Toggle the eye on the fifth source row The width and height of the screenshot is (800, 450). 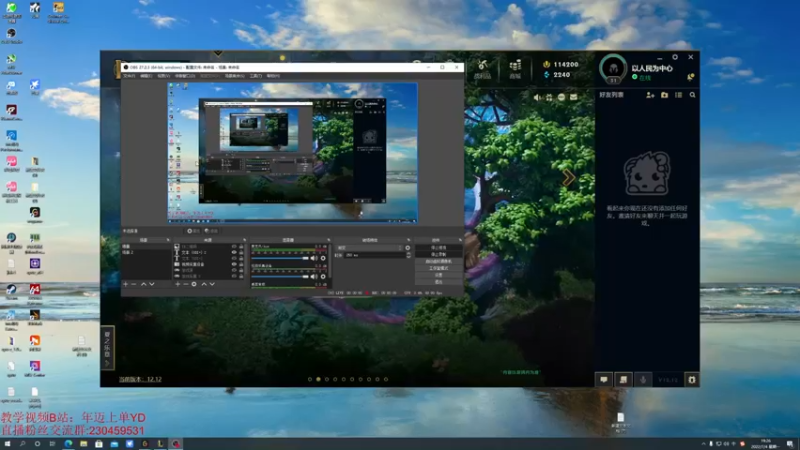(x=234, y=270)
